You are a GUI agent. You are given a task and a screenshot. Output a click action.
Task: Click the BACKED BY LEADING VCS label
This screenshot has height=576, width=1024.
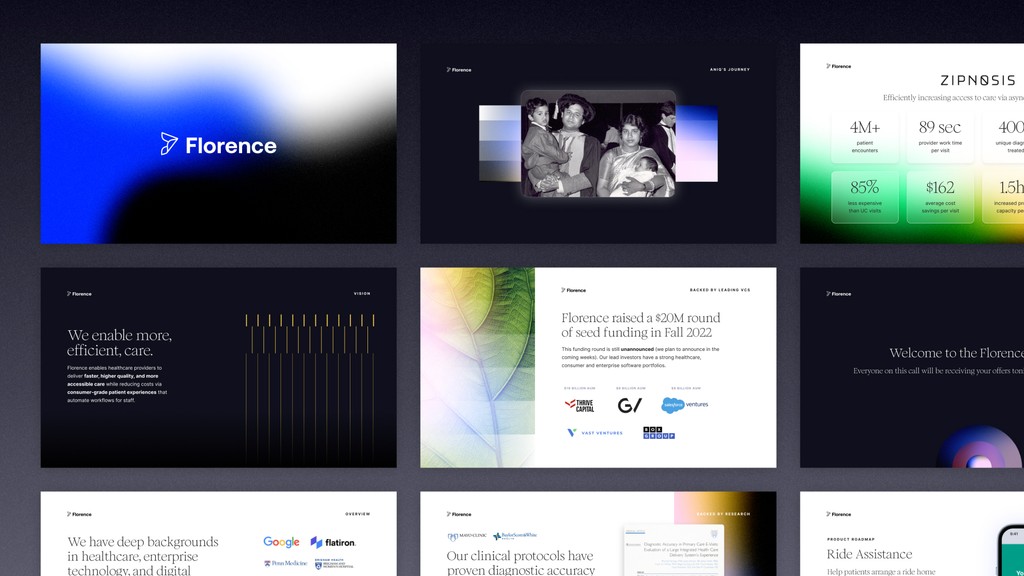click(x=720, y=290)
